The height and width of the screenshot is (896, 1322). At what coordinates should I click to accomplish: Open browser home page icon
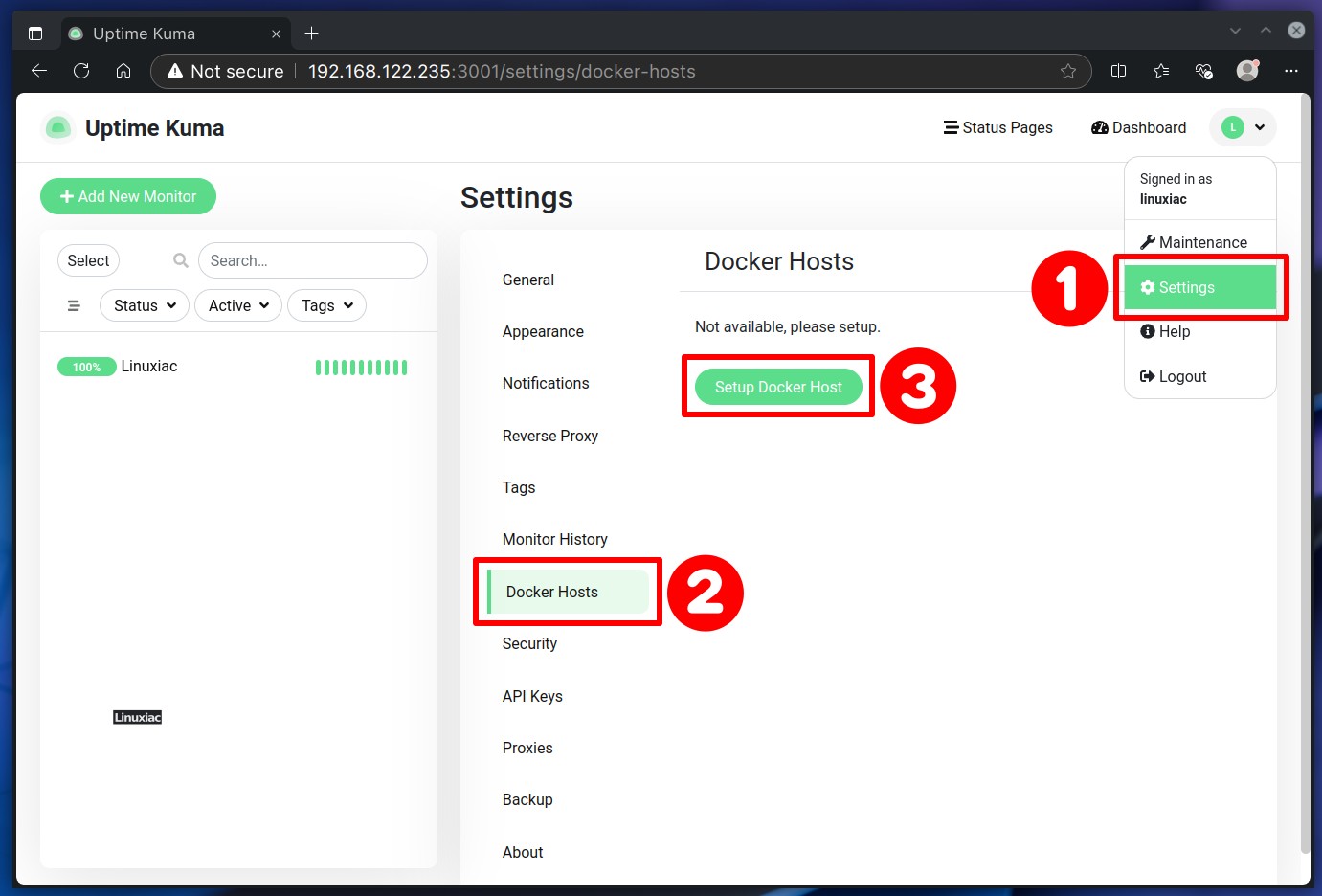click(123, 71)
